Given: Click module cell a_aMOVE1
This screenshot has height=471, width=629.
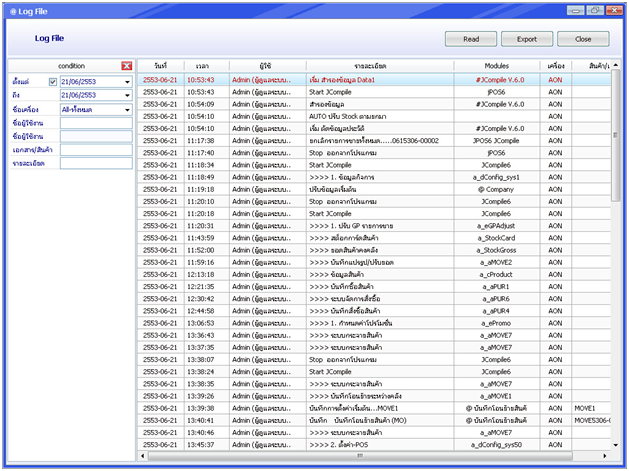Looking at the screenshot, I should coord(497,396).
